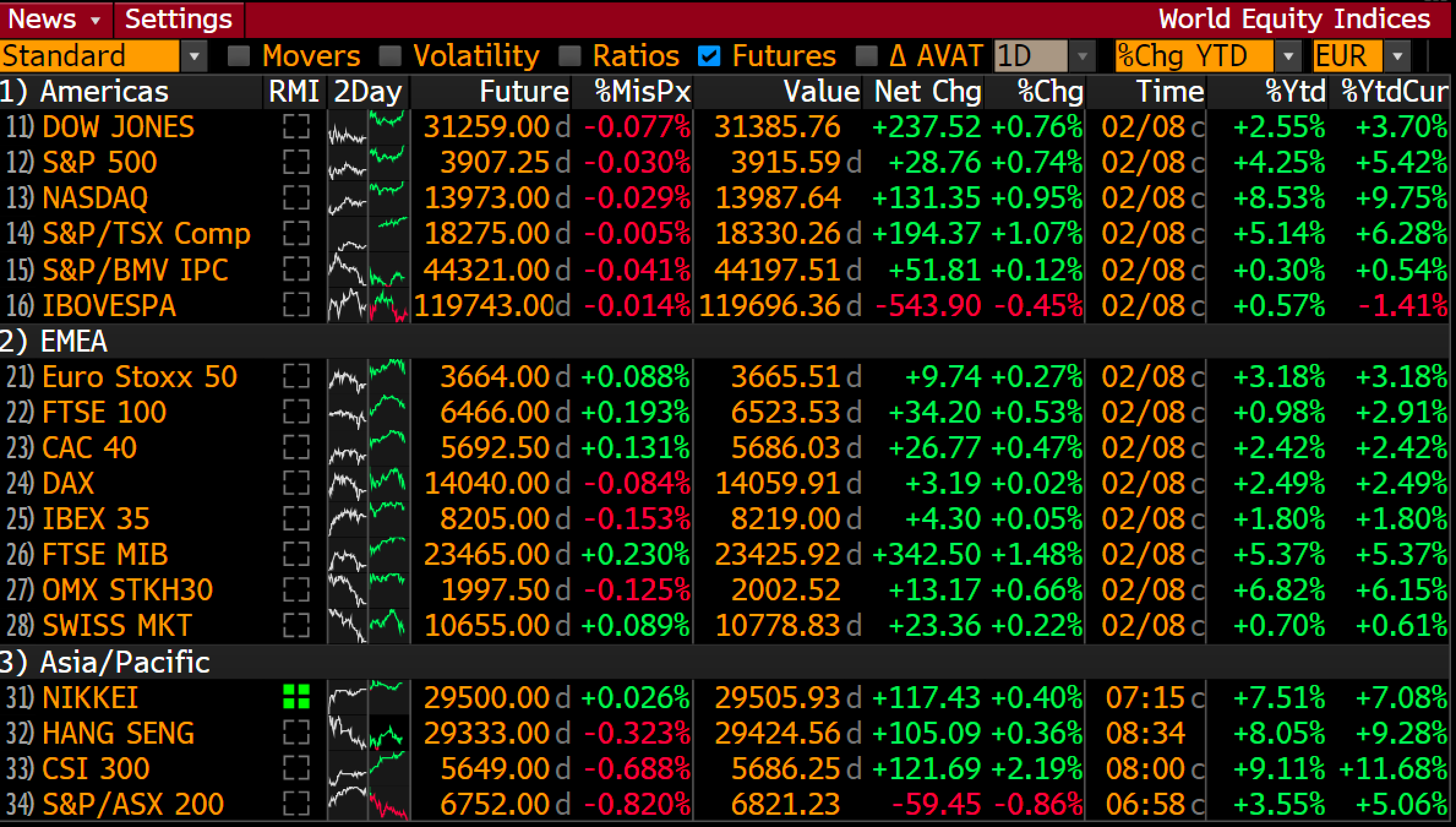This screenshot has height=827, width=1456.
Task: Open the Settings menu
Action: [178, 18]
